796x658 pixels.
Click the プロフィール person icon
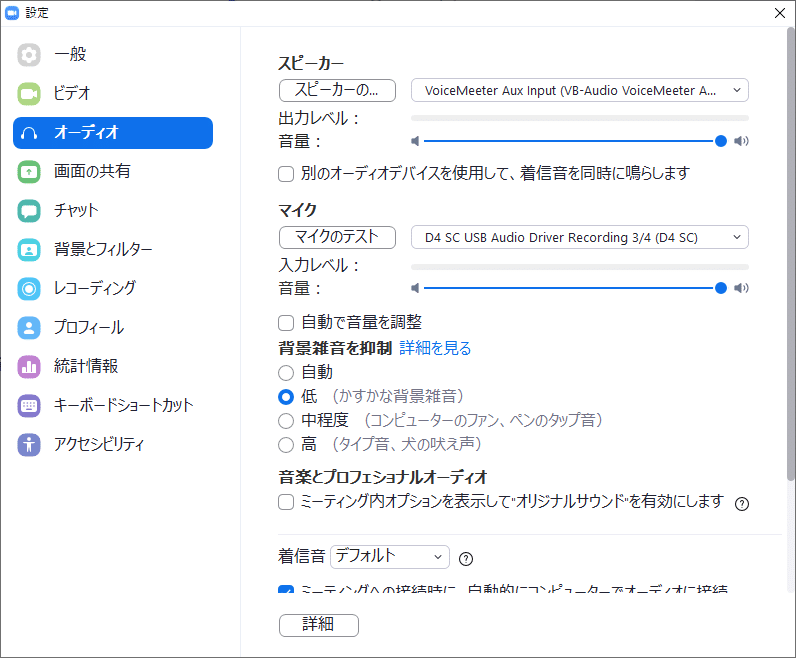29,327
